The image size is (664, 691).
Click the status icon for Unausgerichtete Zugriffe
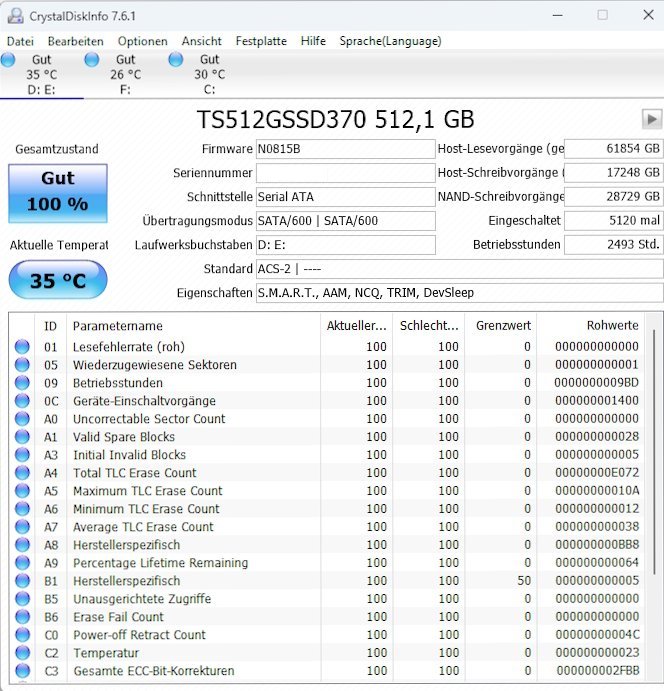(x=22, y=599)
